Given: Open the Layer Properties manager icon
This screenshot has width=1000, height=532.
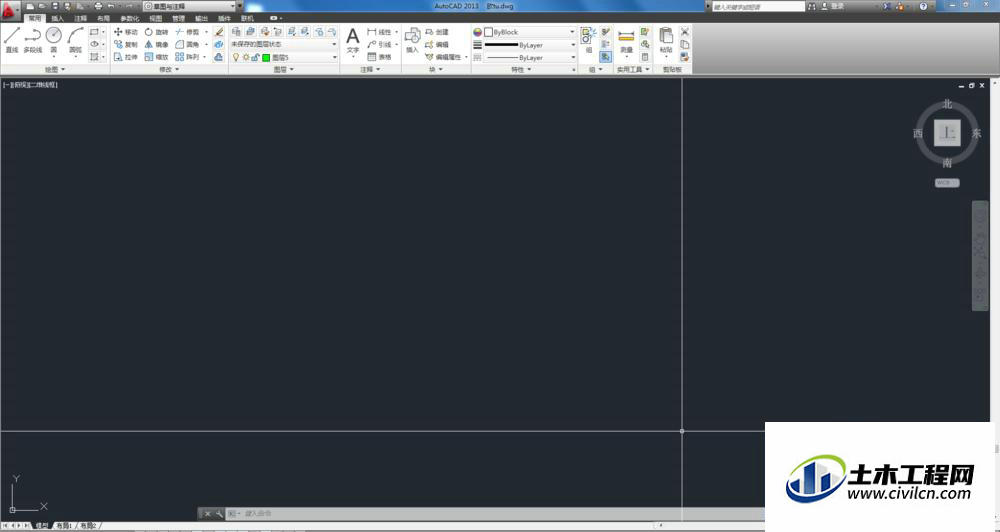Looking at the screenshot, I should point(236,31).
